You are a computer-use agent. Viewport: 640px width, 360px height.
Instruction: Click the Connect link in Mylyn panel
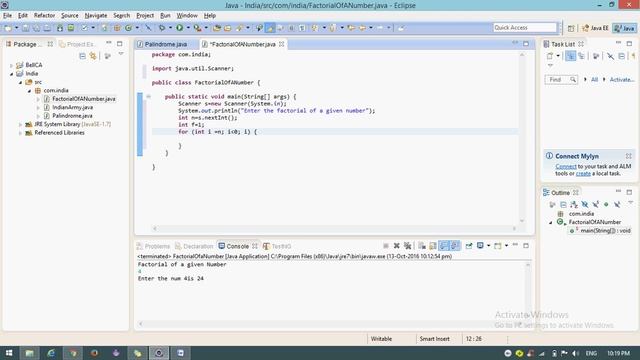[x=566, y=167]
